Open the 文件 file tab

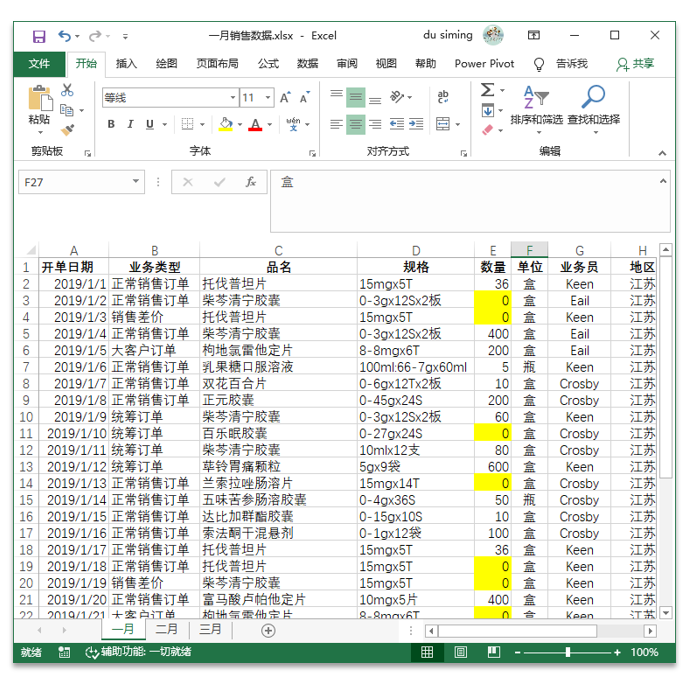coord(39,64)
